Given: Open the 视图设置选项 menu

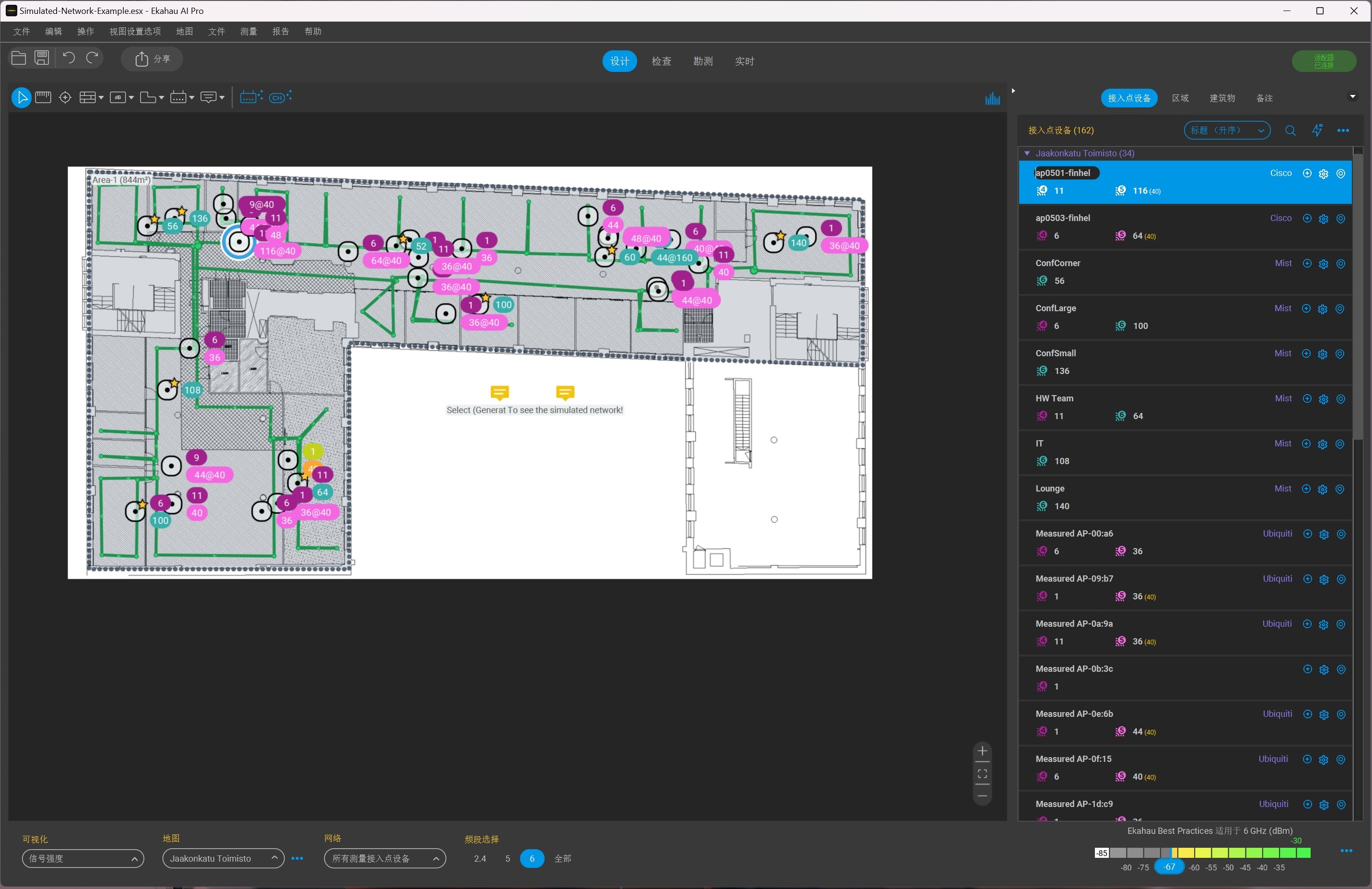Looking at the screenshot, I should [135, 31].
